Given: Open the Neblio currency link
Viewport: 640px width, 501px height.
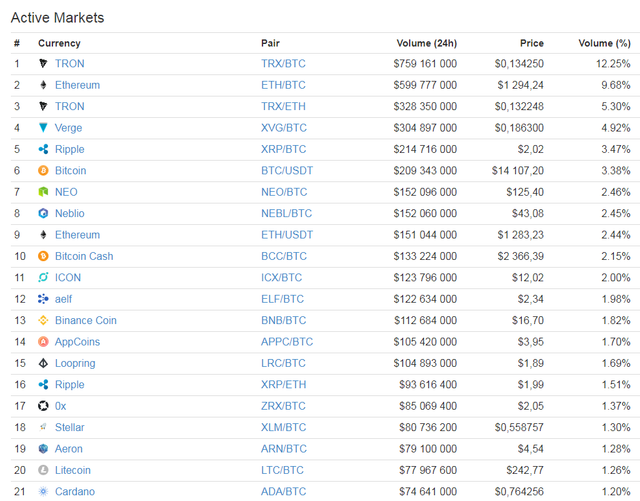Looking at the screenshot, I should (70, 213).
